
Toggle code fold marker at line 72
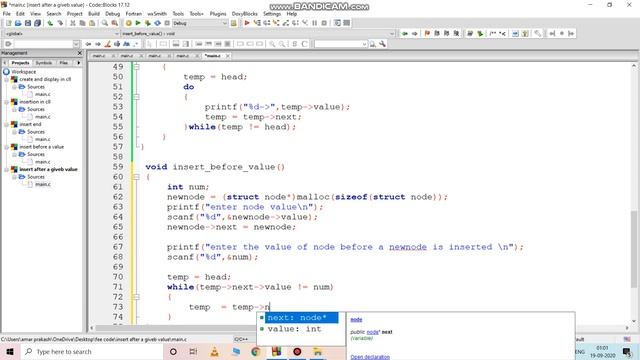136,297
